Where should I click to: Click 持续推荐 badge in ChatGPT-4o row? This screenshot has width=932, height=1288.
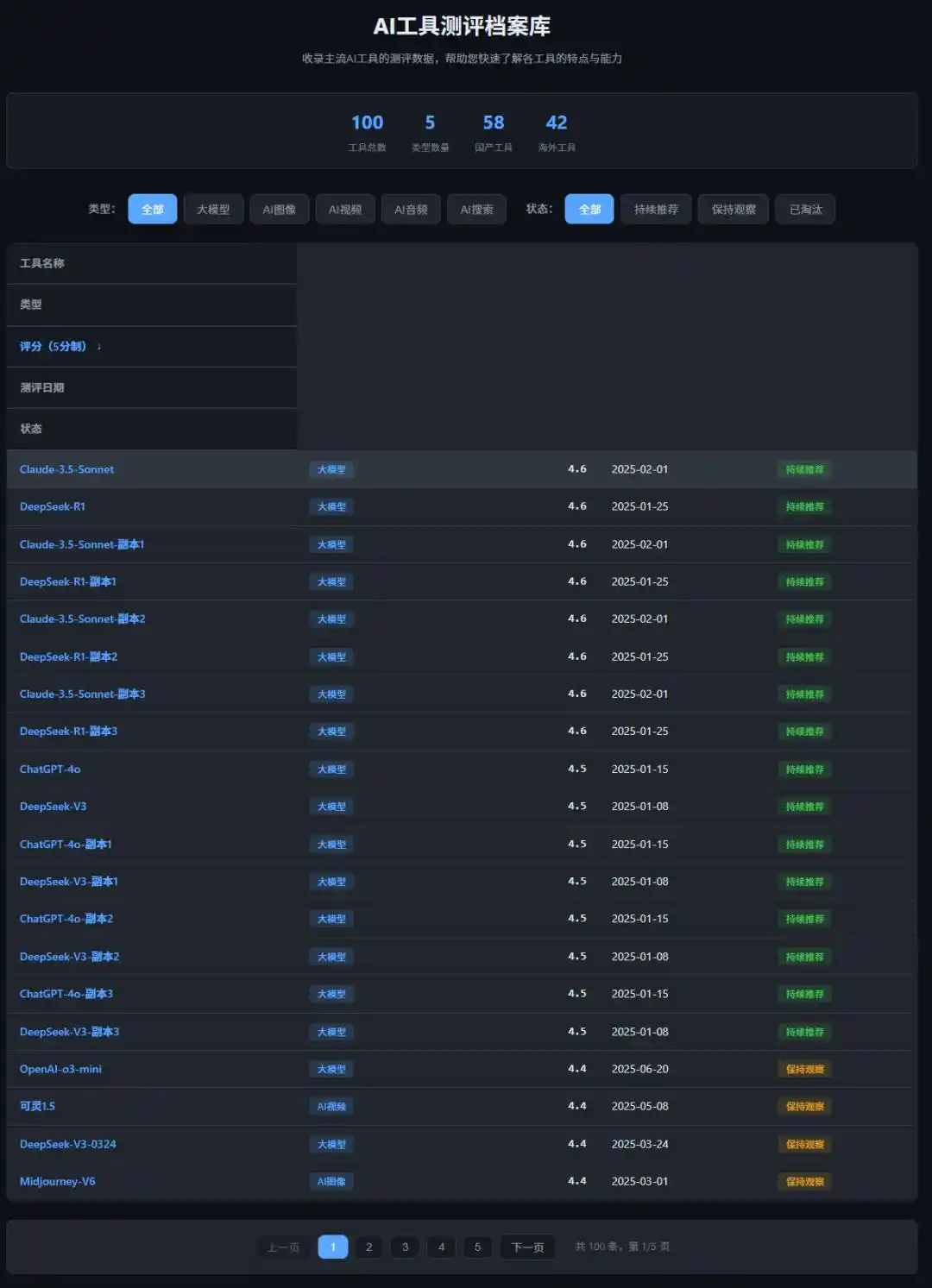tap(805, 769)
